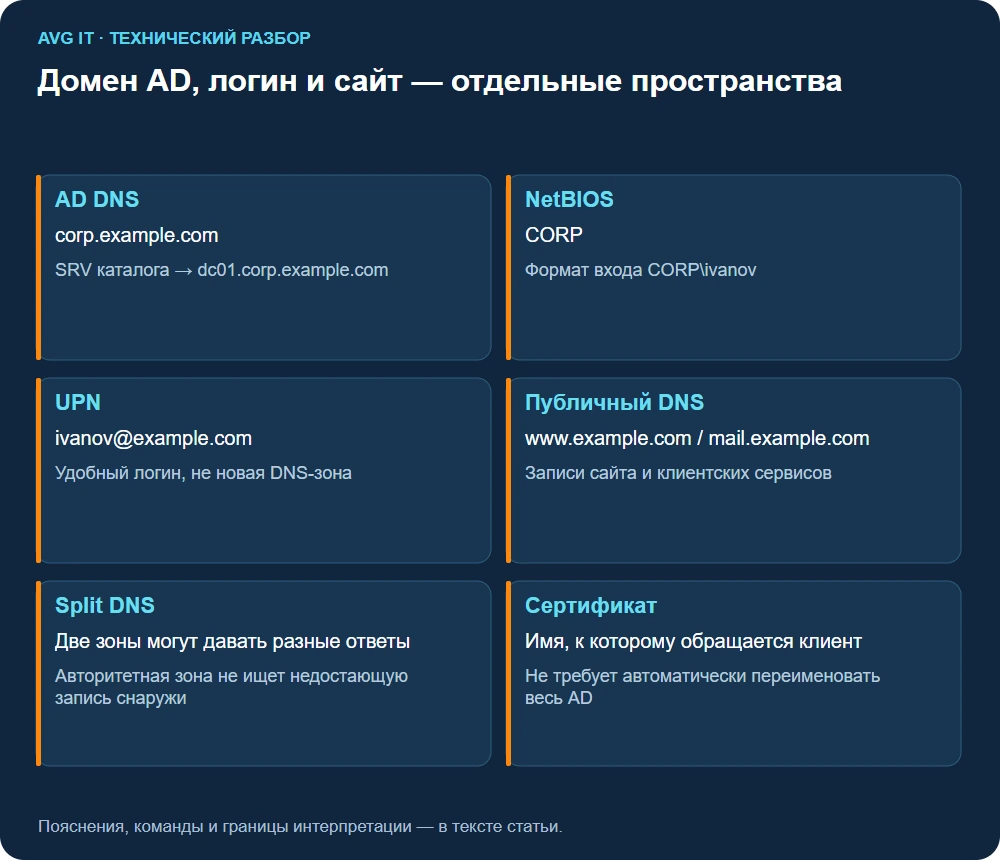The width and height of the screenshot is (1000, 860).
Task: Click the text 'Формат входа CORP\ivanov'
Action: (640, 270)
